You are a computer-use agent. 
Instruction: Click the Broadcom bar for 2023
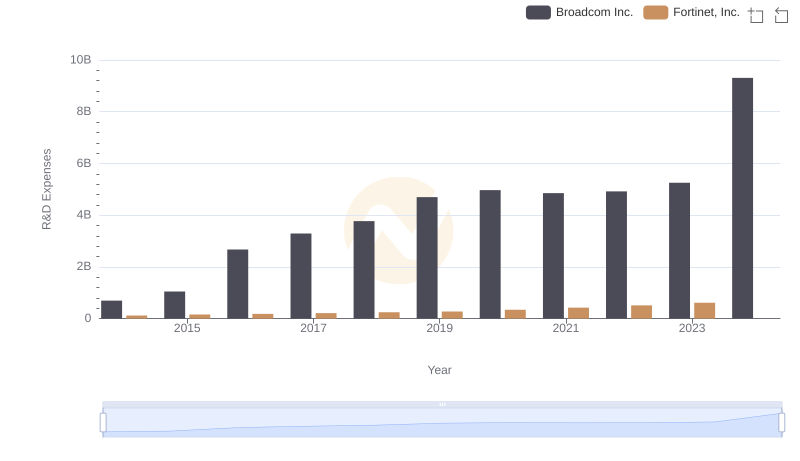[679, 251]
